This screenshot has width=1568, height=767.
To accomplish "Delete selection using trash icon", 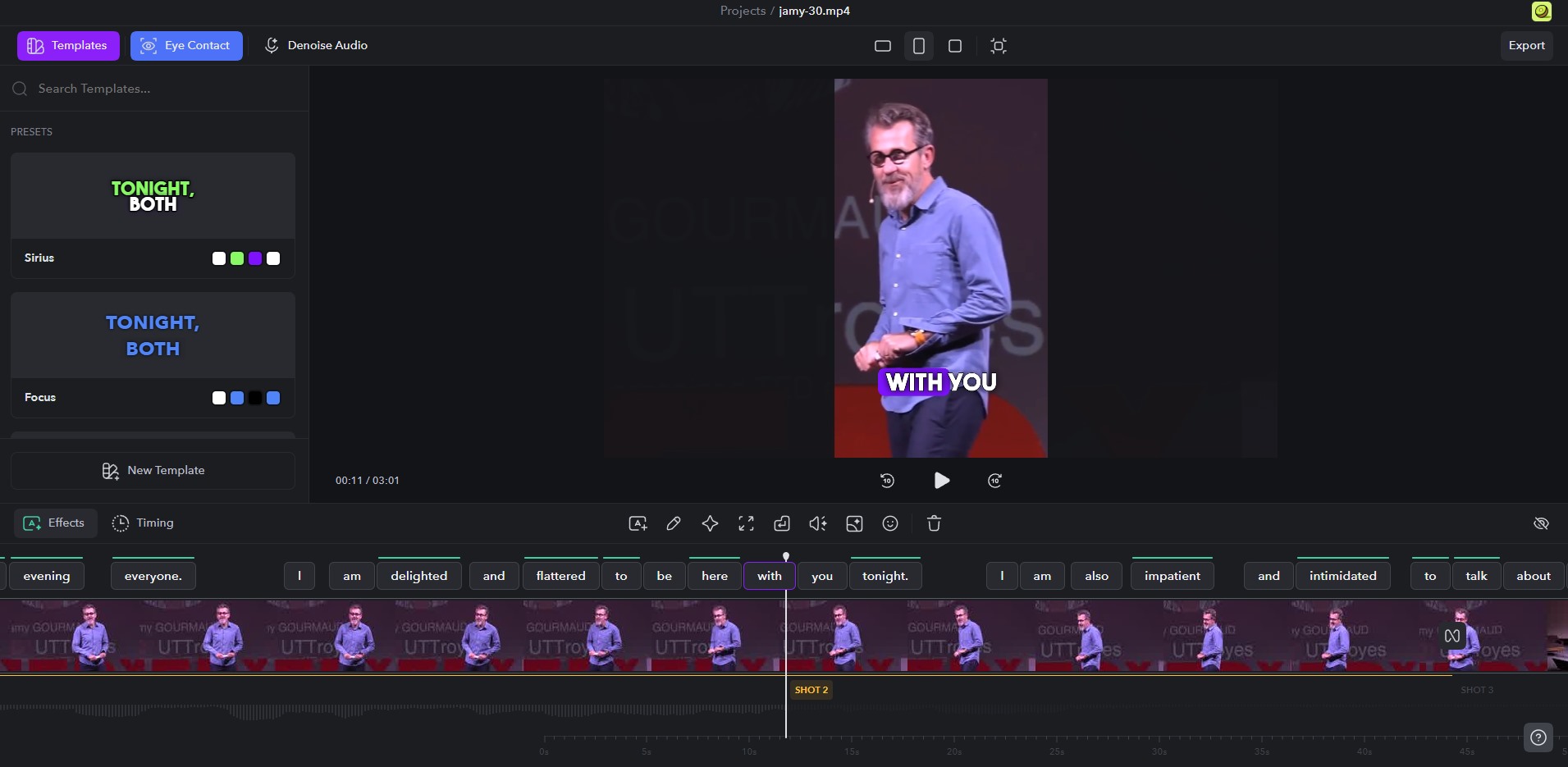I will (934, 523).
